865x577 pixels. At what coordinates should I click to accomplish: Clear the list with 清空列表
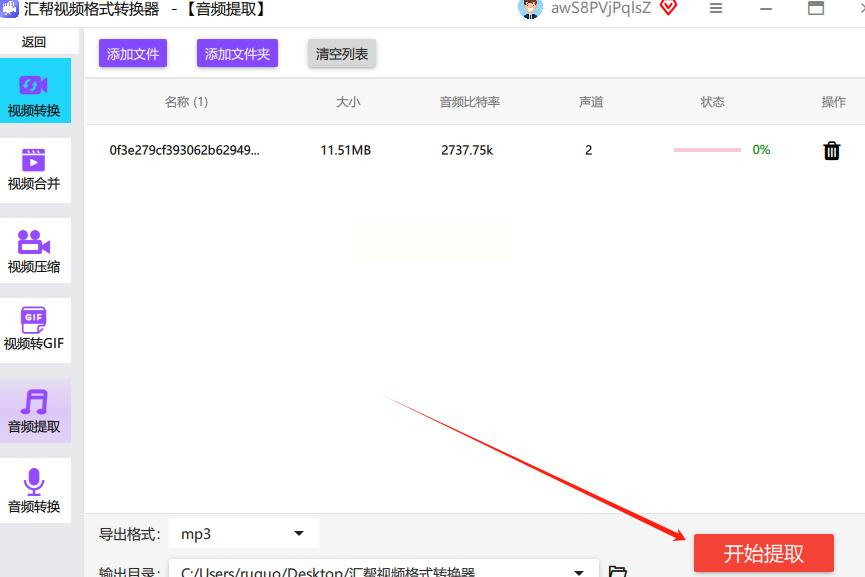pos(341,54)
